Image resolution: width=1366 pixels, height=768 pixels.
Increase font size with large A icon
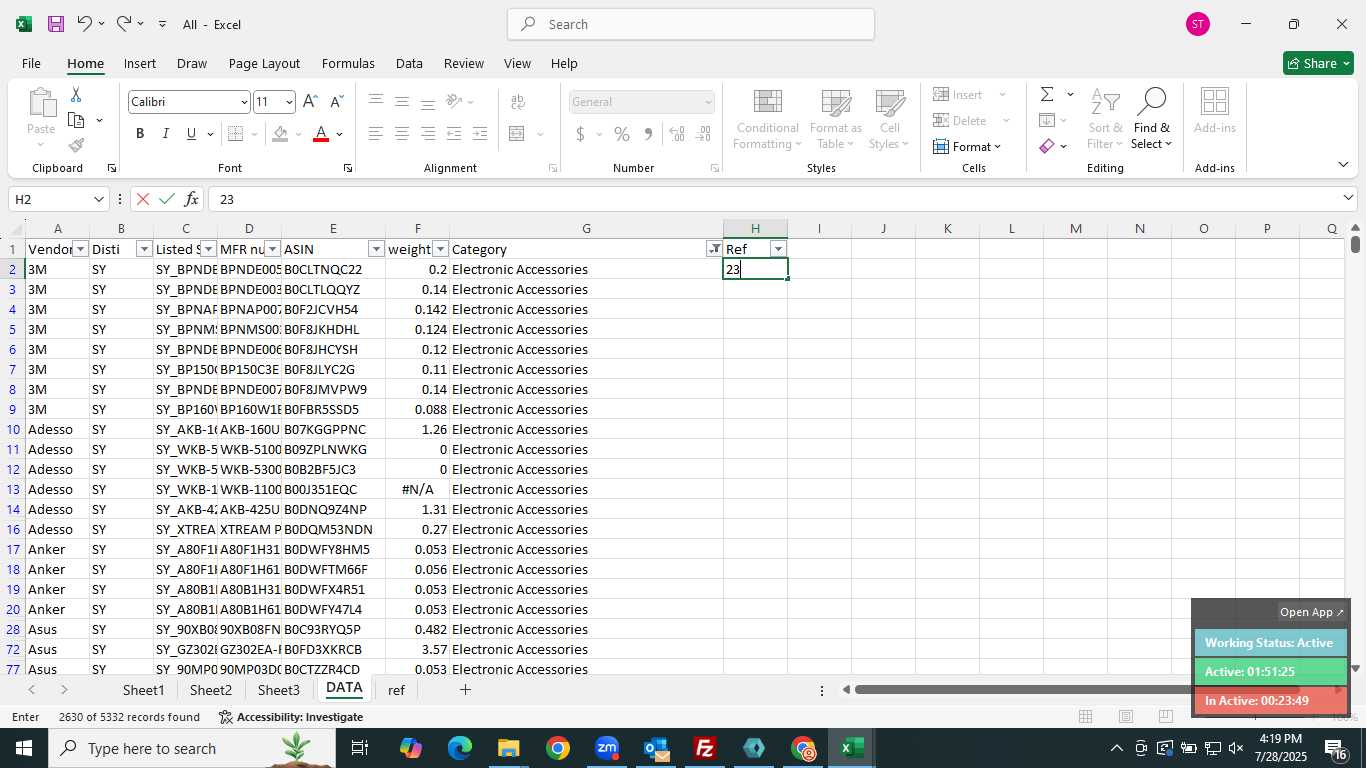pyautogui.click(x=310, y=102)
